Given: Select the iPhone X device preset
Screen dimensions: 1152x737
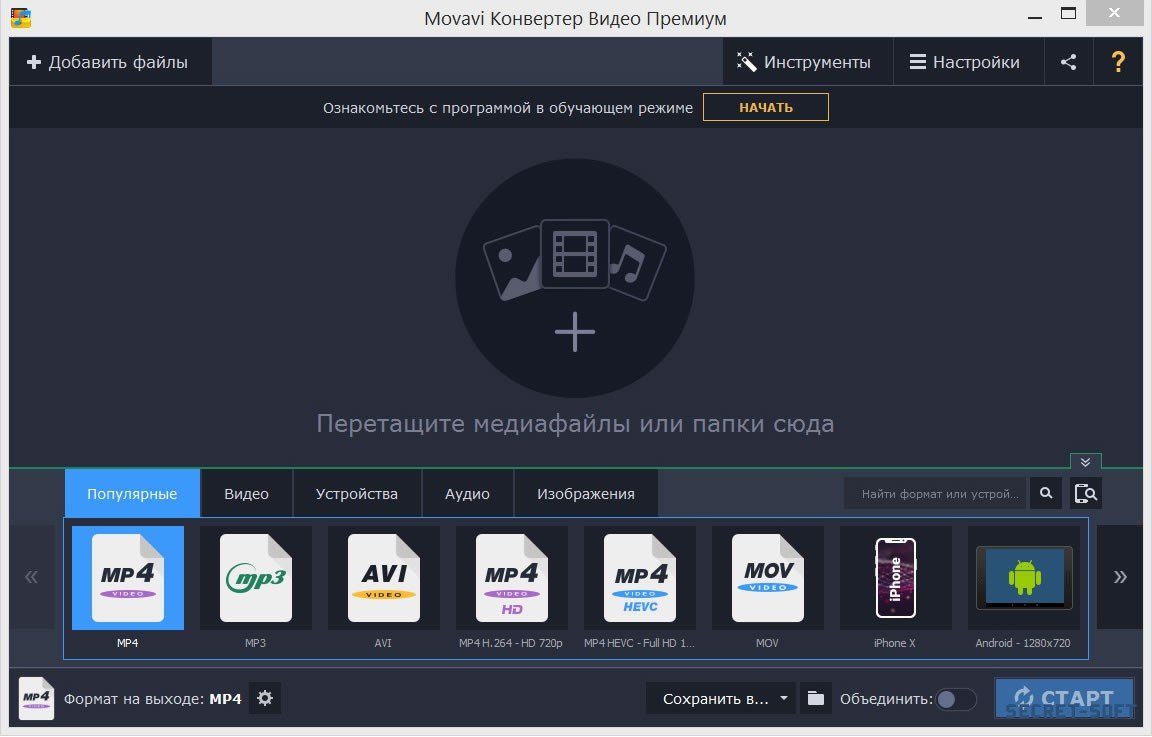Looking at the screenshot, I should [895, 579].
